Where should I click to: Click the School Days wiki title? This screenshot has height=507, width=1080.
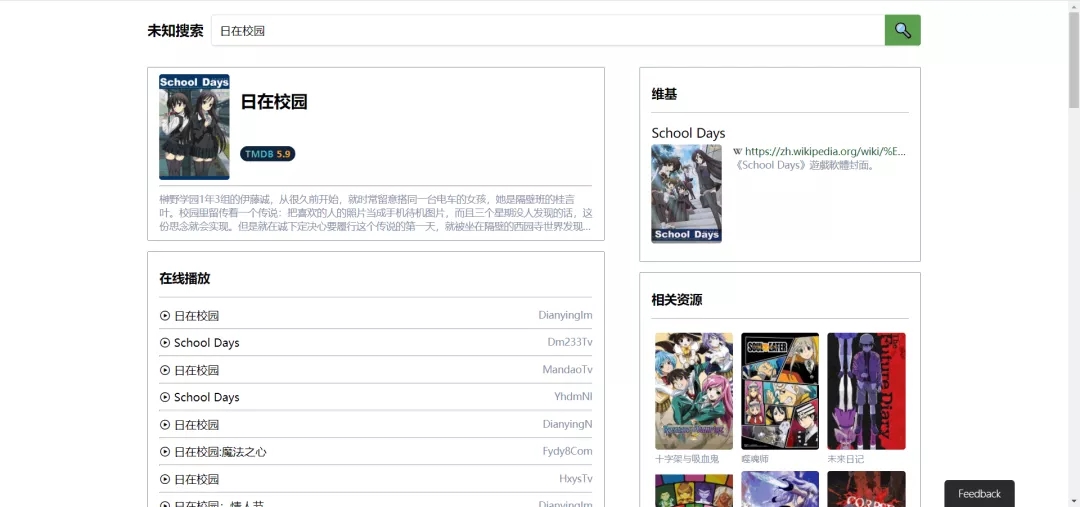pos(688,133)
